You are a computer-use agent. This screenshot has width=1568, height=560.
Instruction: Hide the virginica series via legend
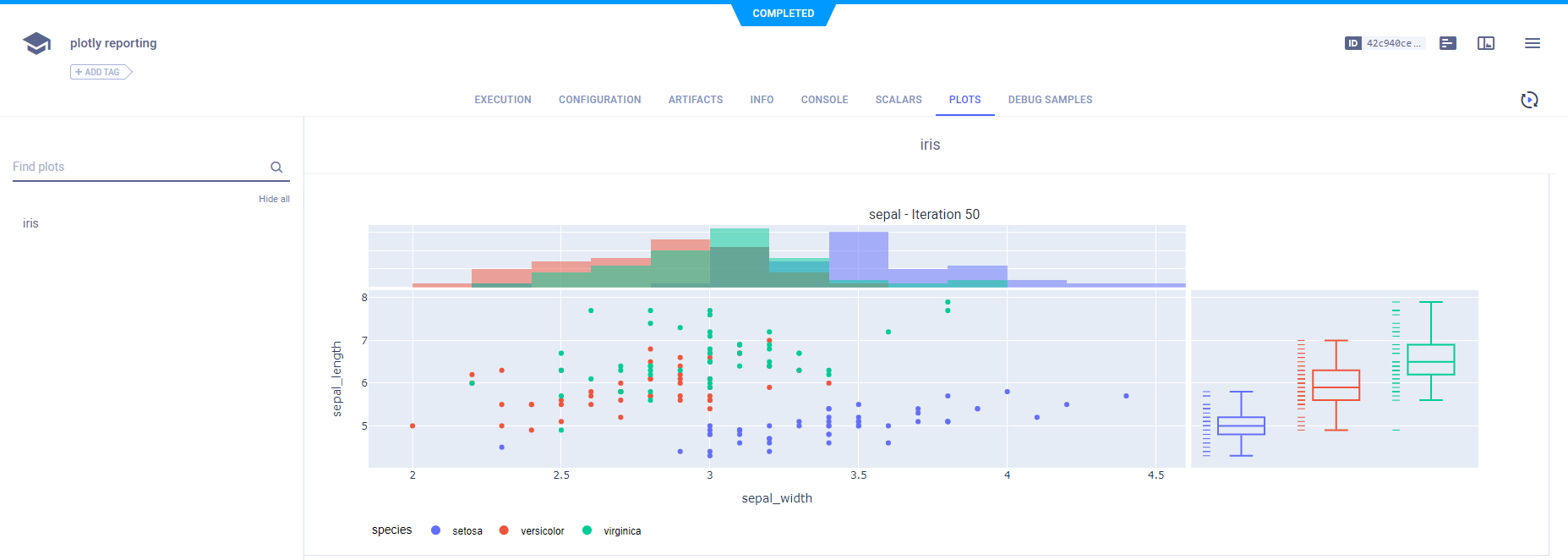pos(622,531)
